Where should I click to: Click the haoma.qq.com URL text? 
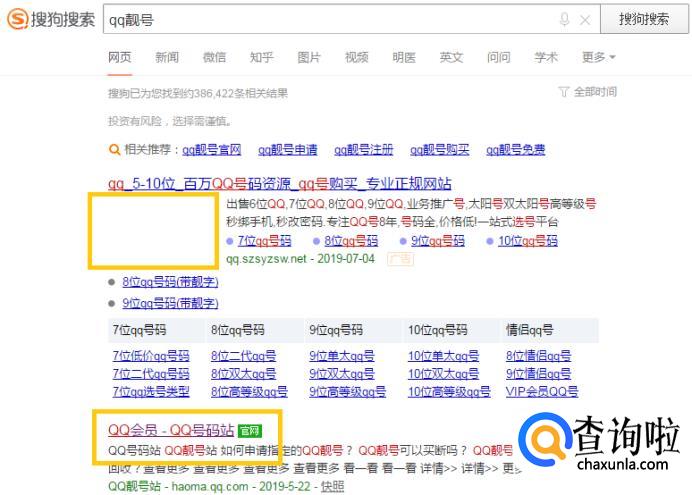(210, 487)
